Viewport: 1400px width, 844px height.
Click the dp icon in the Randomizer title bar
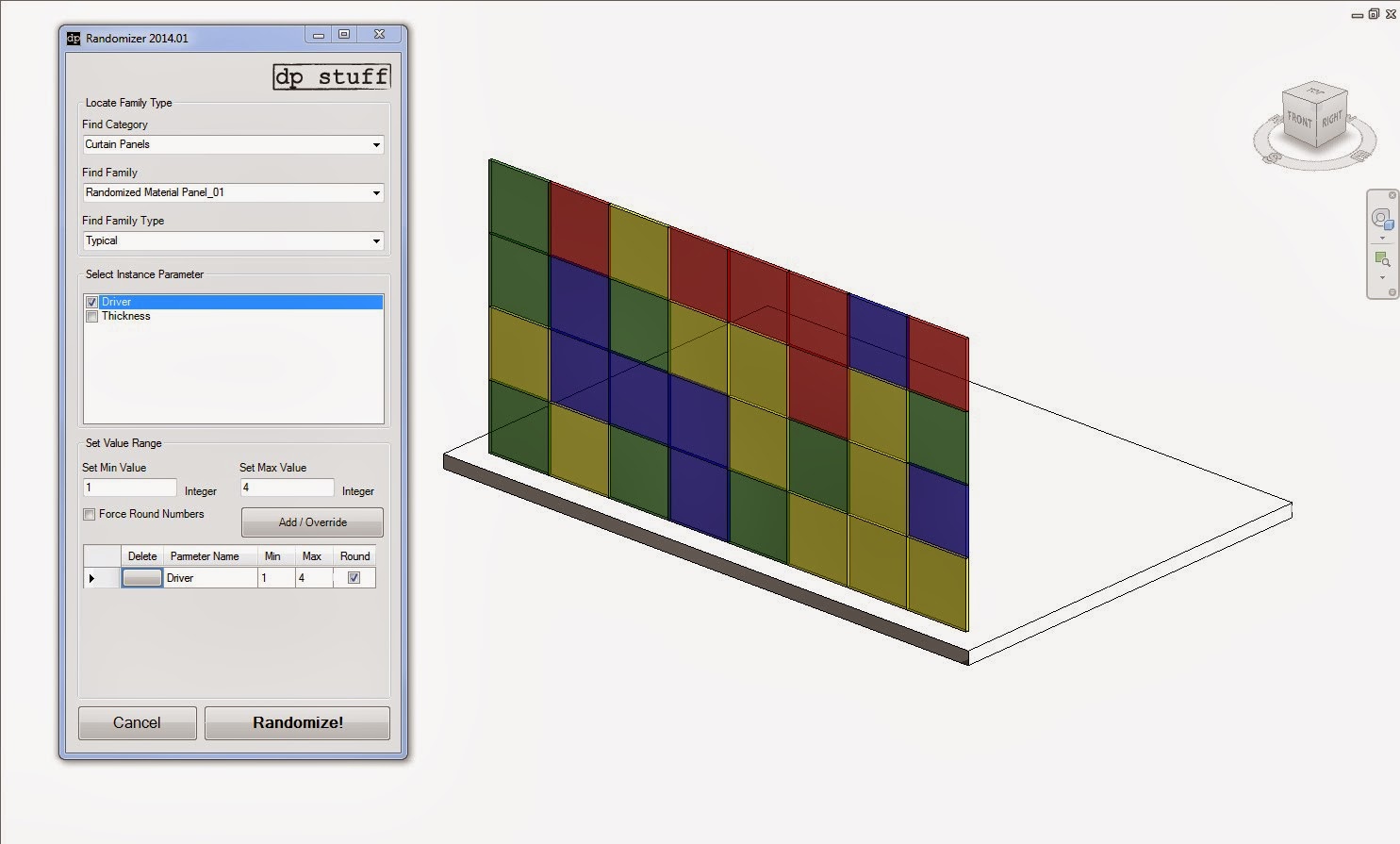[73, 38]
